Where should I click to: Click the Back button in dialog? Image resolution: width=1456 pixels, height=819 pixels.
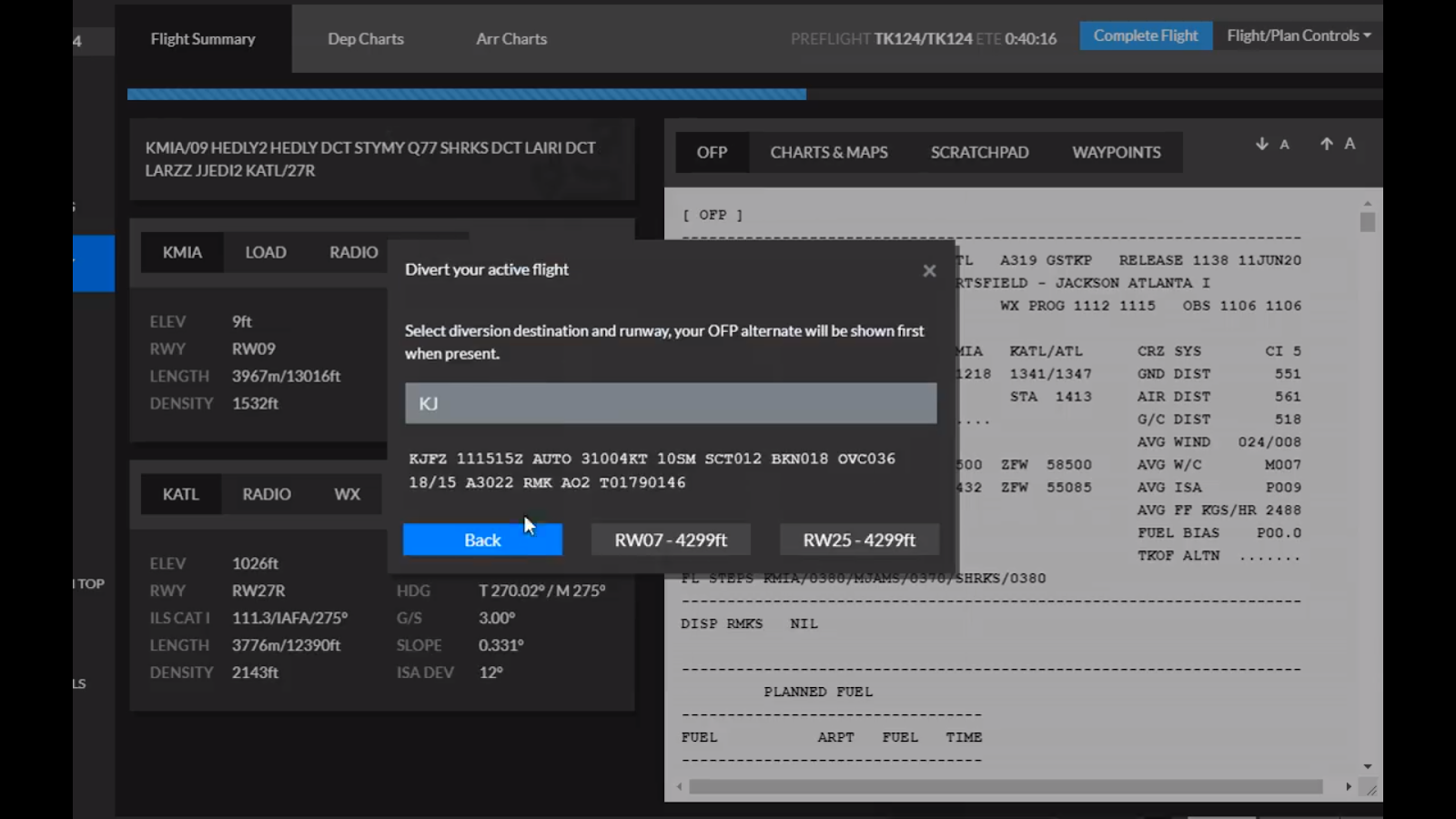(x=482, y=540)
